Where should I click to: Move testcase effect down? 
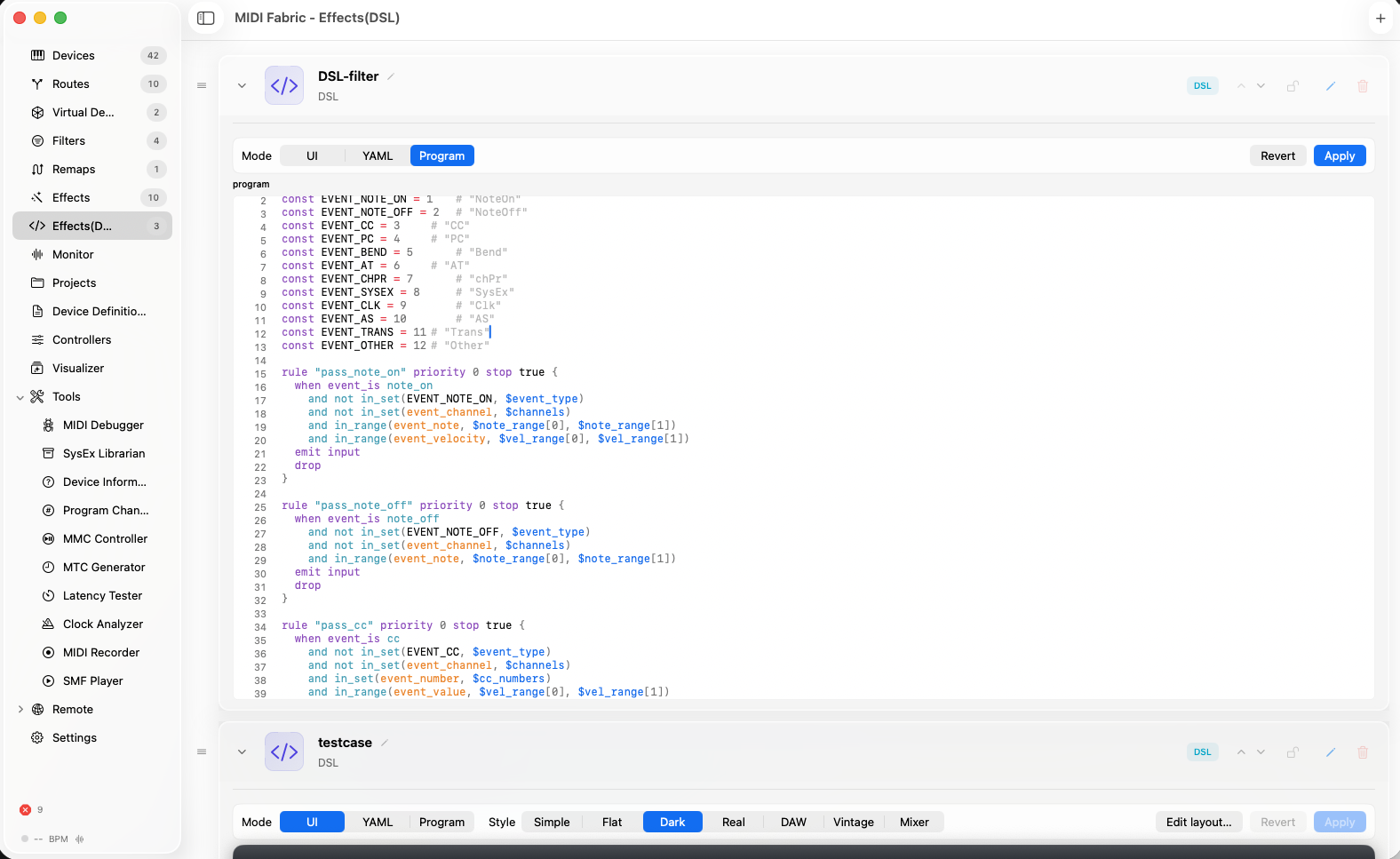[1261, 752]
